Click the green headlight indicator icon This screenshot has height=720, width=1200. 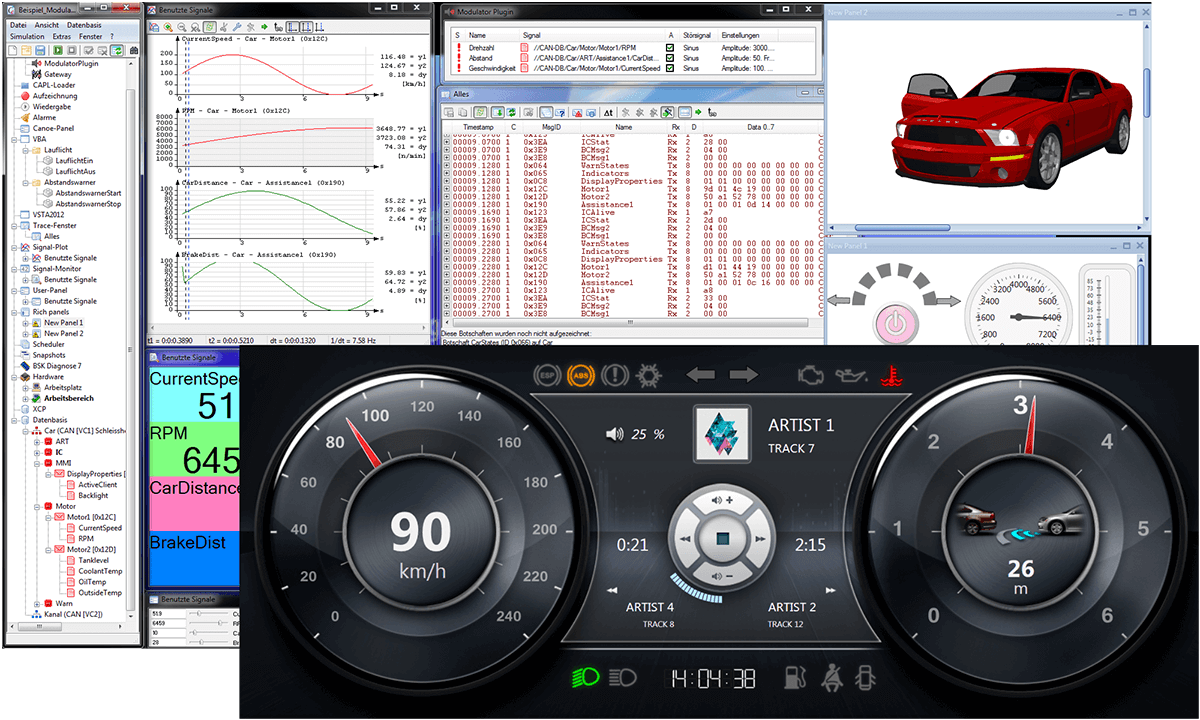click(586, 678)
